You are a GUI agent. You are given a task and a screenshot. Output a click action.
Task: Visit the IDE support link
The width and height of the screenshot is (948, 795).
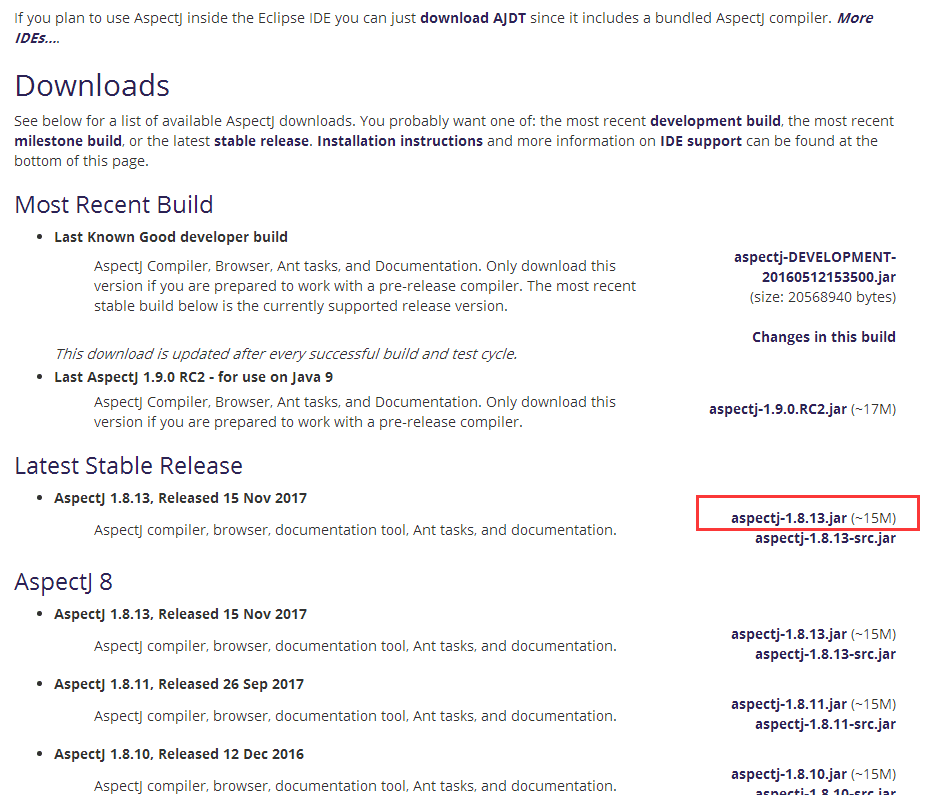click(701, 141)
